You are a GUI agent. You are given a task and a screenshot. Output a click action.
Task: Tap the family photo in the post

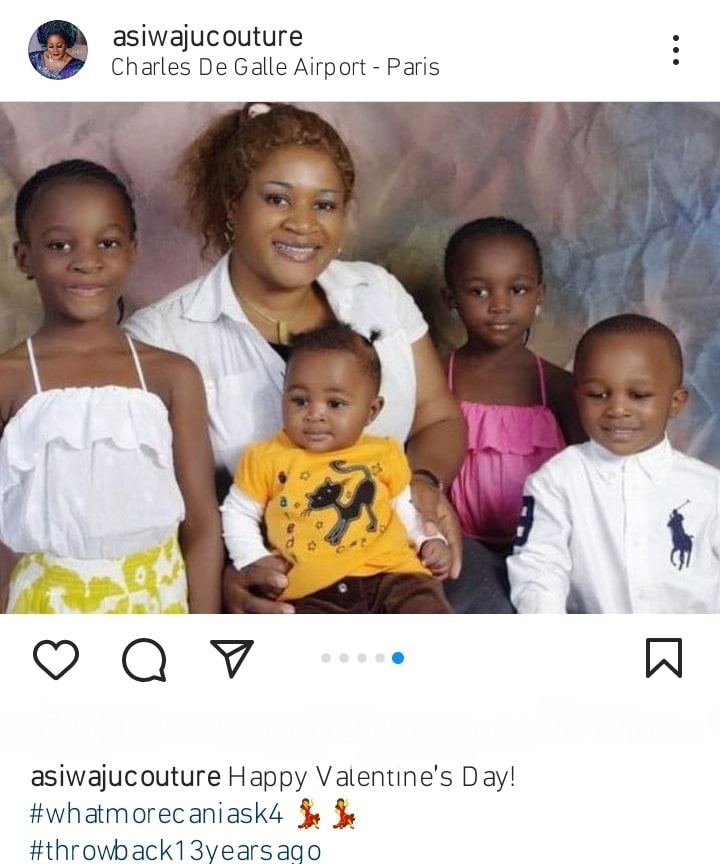click(x=360, y=358)
